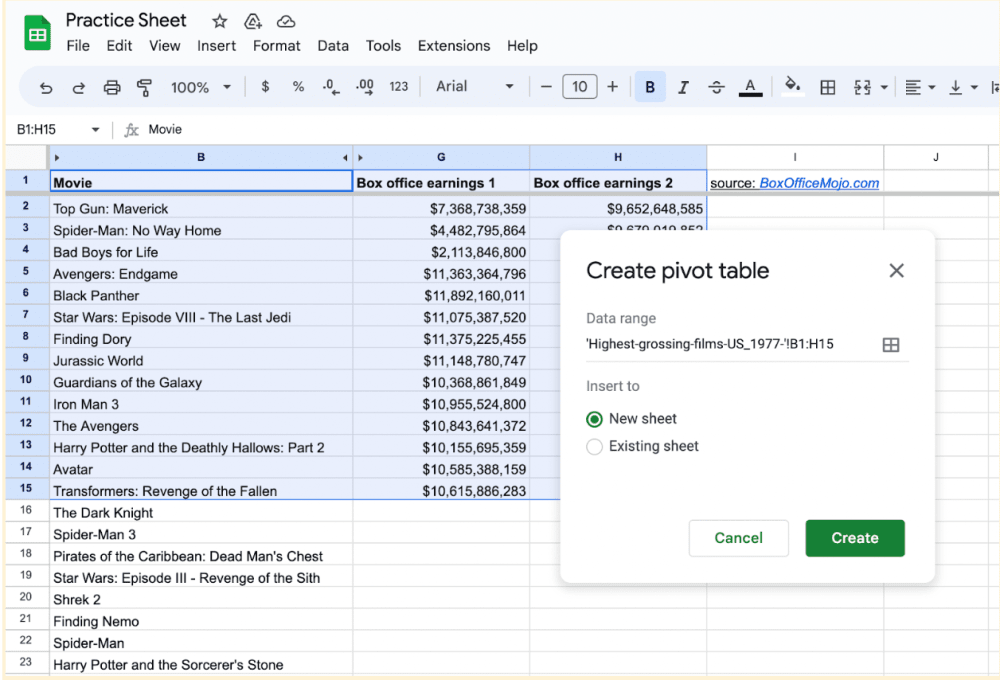Decrease decimal places
Screen dimensions: 1000x680
coord(330,87)
